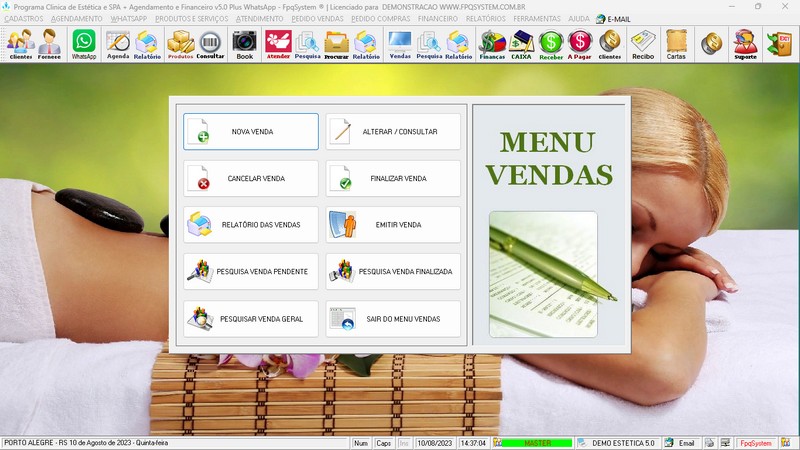Image resolution: width=800 pixels, height=450 pixels.
Task: Click the unlabeled coin icon beside Cartas
Action: [x=711, y=43]
